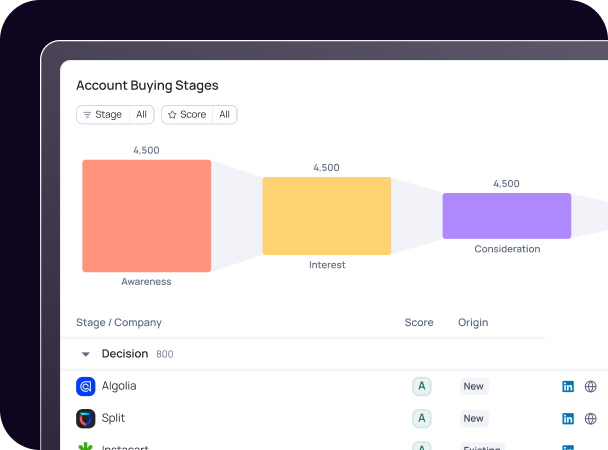Screen dimensions: 608x450
Task: Click the salmon Awareness funnel bar
Action: point(147,216)
